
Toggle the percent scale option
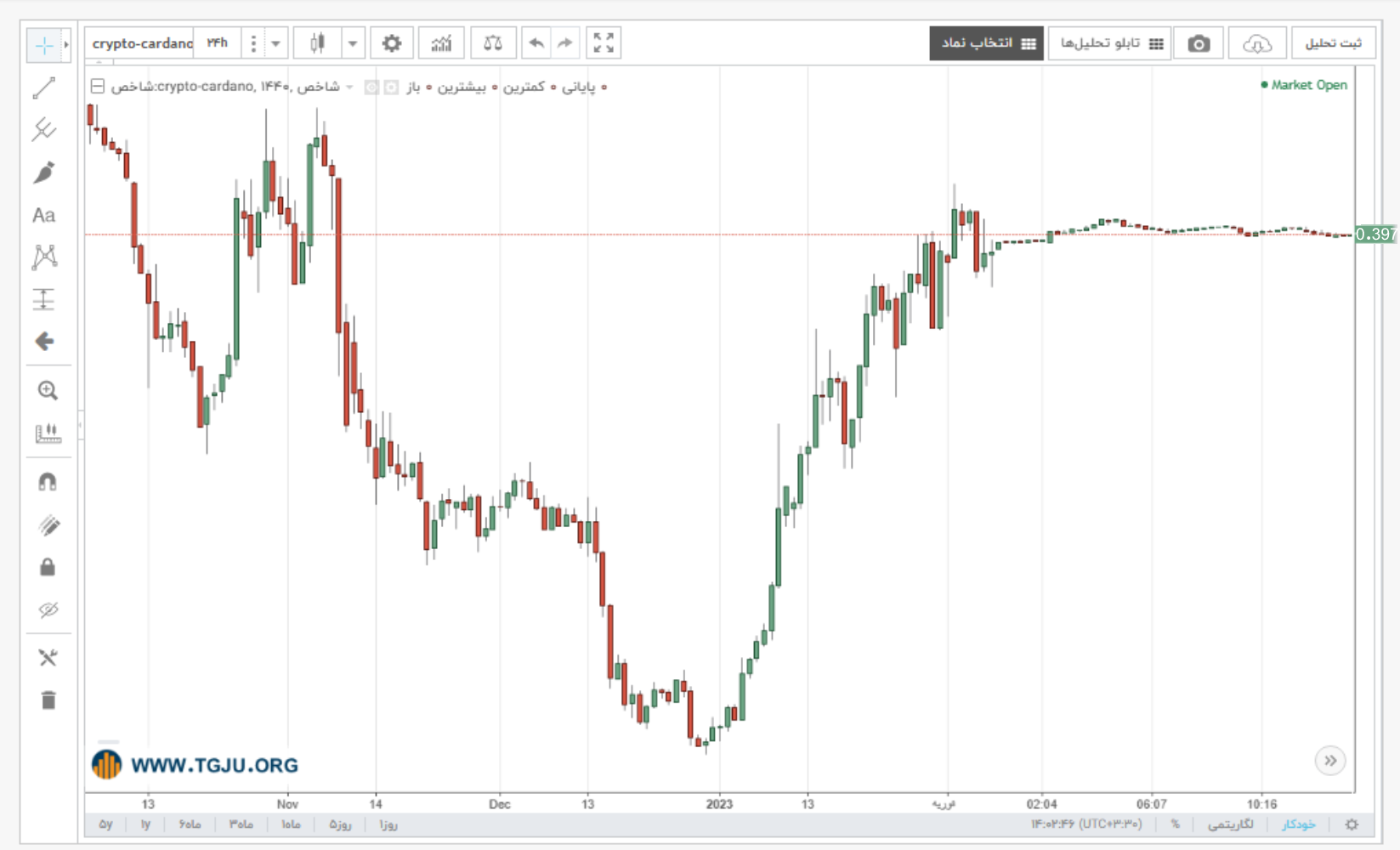pos(1175,824)
